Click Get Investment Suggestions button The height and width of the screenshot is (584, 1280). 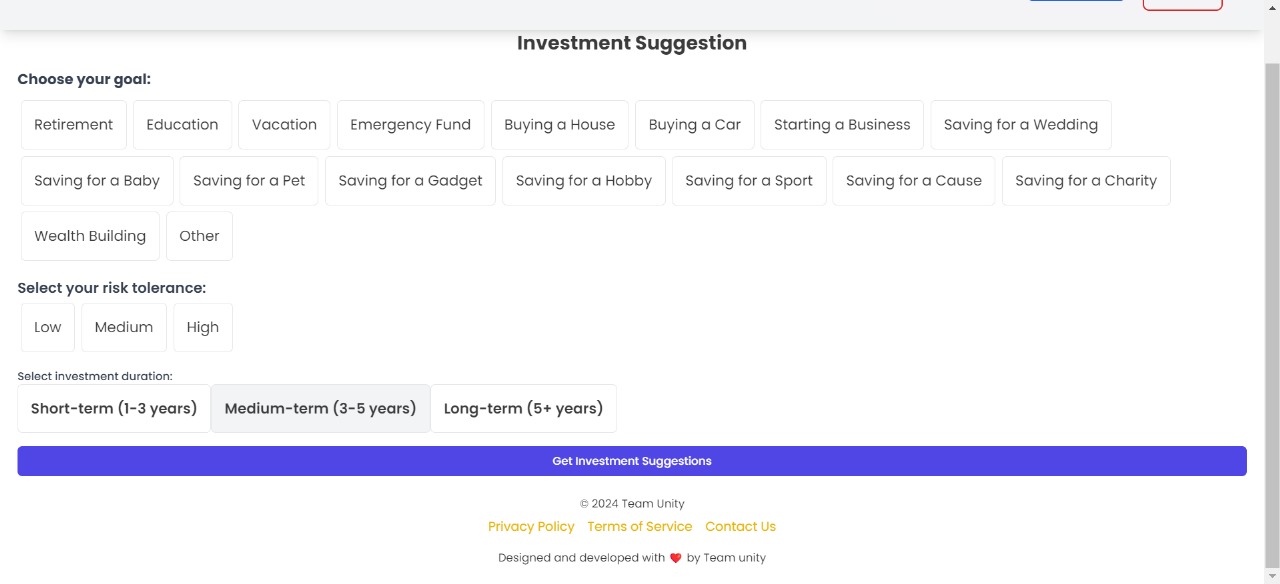pyautogui.click(x=632, y=461)
